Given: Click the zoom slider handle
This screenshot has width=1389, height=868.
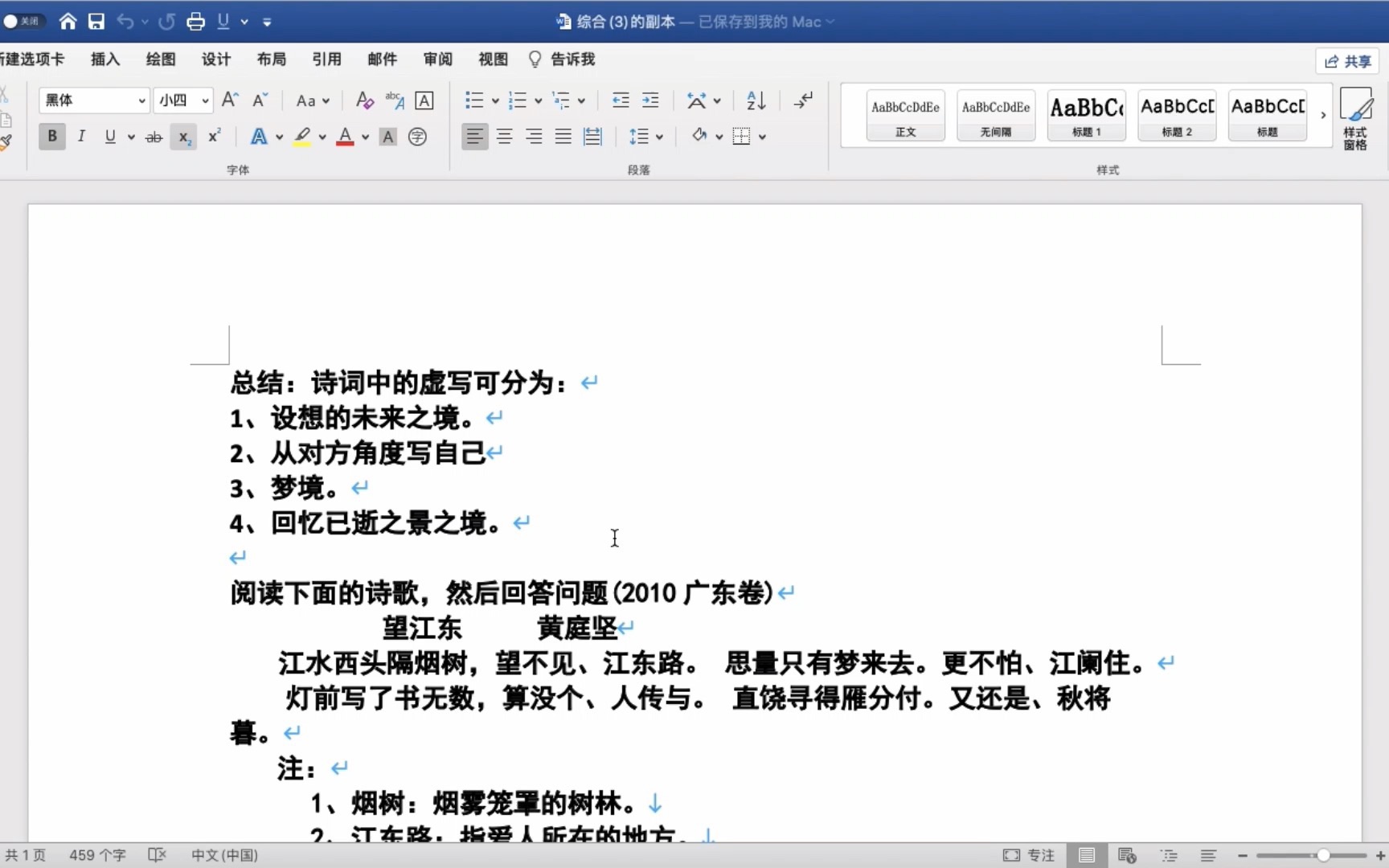Looking at the screenshot, I should tap(1323, 855).
